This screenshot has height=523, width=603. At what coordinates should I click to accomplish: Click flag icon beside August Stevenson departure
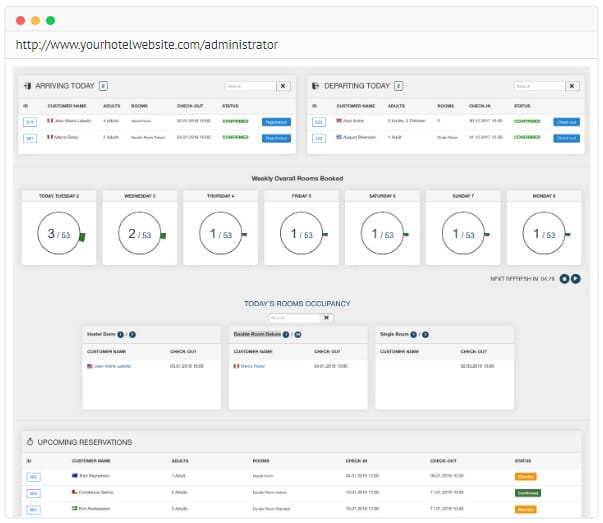(339, 137)
